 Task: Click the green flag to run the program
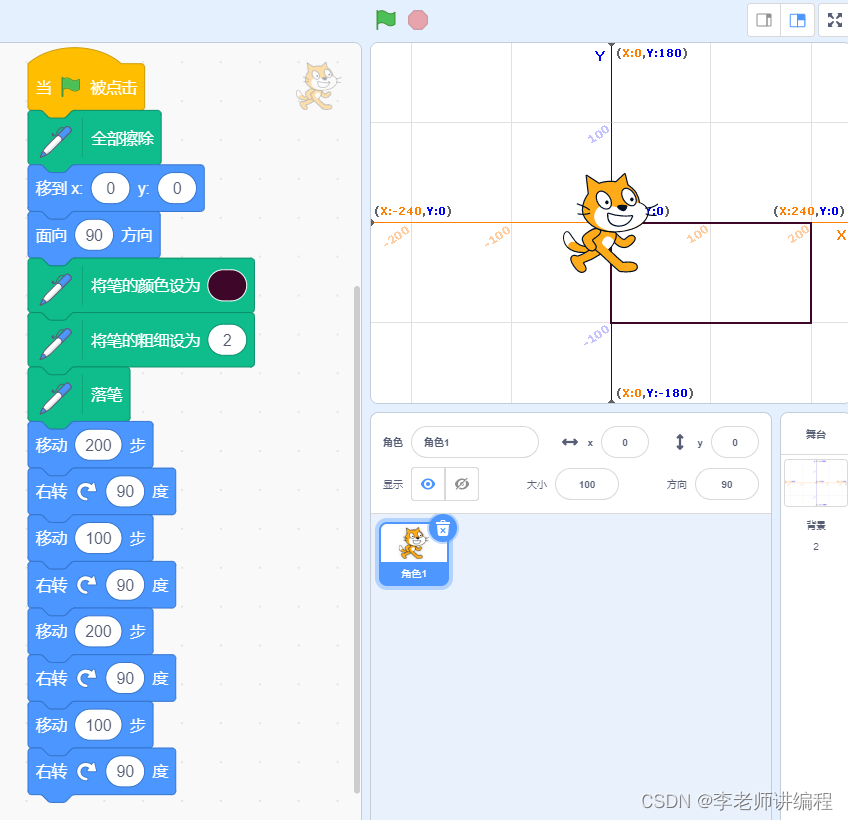coord(386,20)
